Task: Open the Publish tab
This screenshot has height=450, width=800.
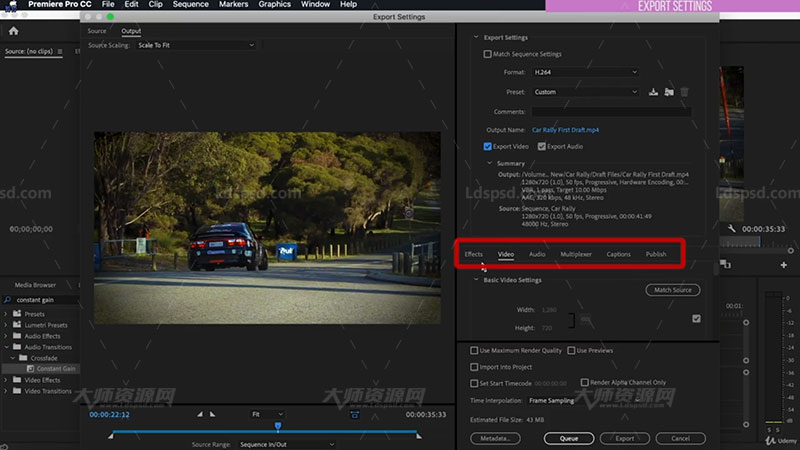Action: tap(656, 254)
